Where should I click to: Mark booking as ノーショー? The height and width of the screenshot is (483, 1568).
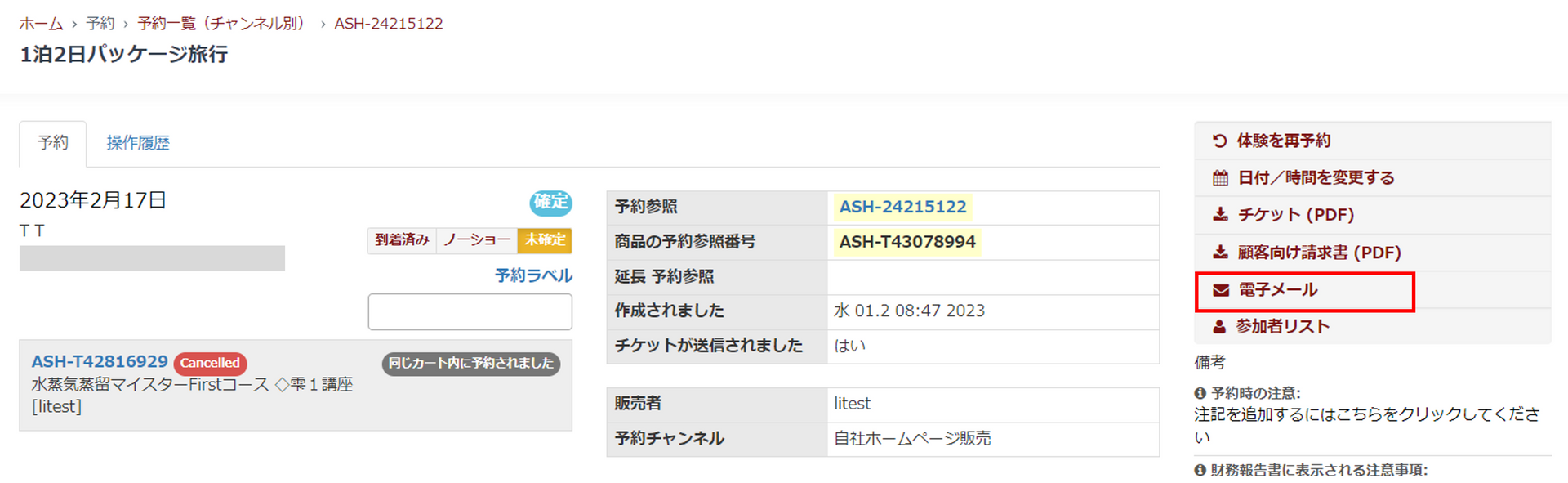[477, 240]
